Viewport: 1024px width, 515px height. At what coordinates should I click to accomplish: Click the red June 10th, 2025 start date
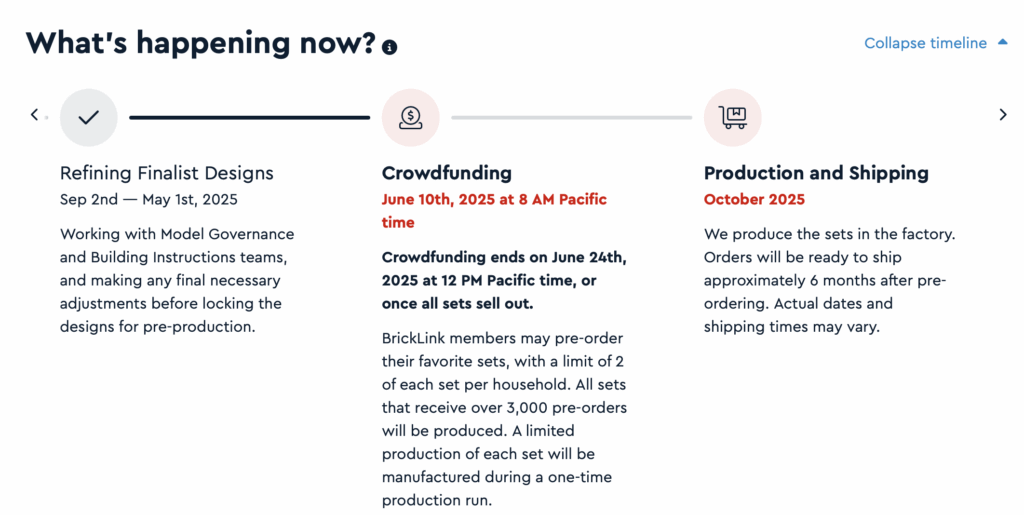click(494, 211)
